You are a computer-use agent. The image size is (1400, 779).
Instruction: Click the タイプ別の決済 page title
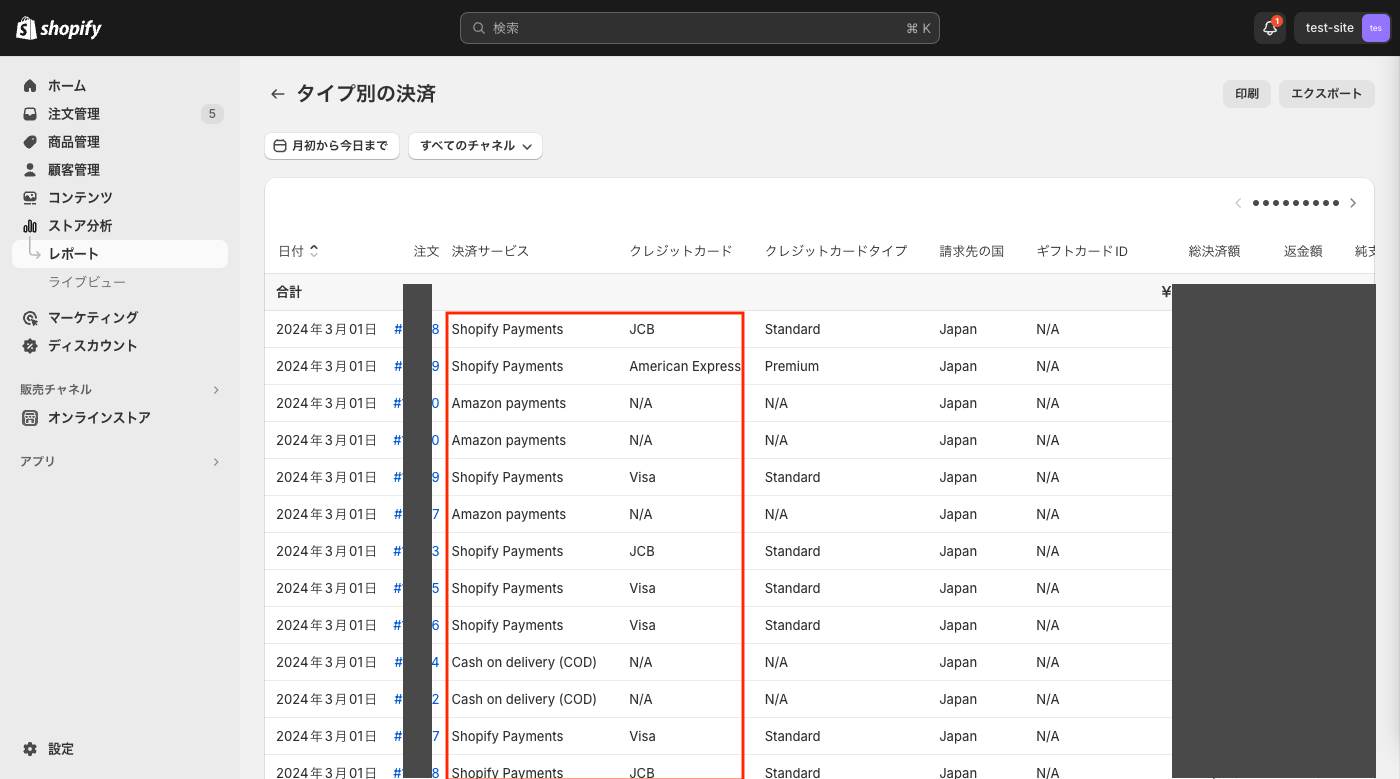(x=366, y=94)
